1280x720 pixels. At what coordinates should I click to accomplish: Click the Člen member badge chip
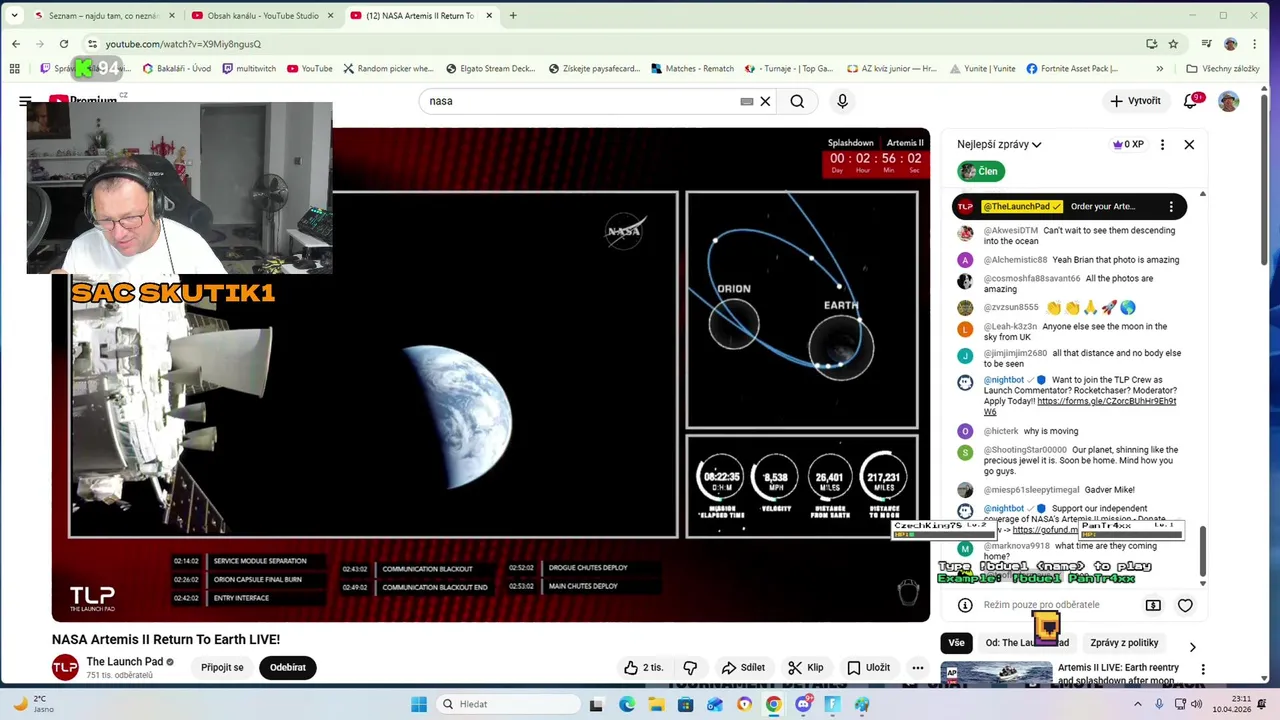pyautogui.click(x=981, y=171)
